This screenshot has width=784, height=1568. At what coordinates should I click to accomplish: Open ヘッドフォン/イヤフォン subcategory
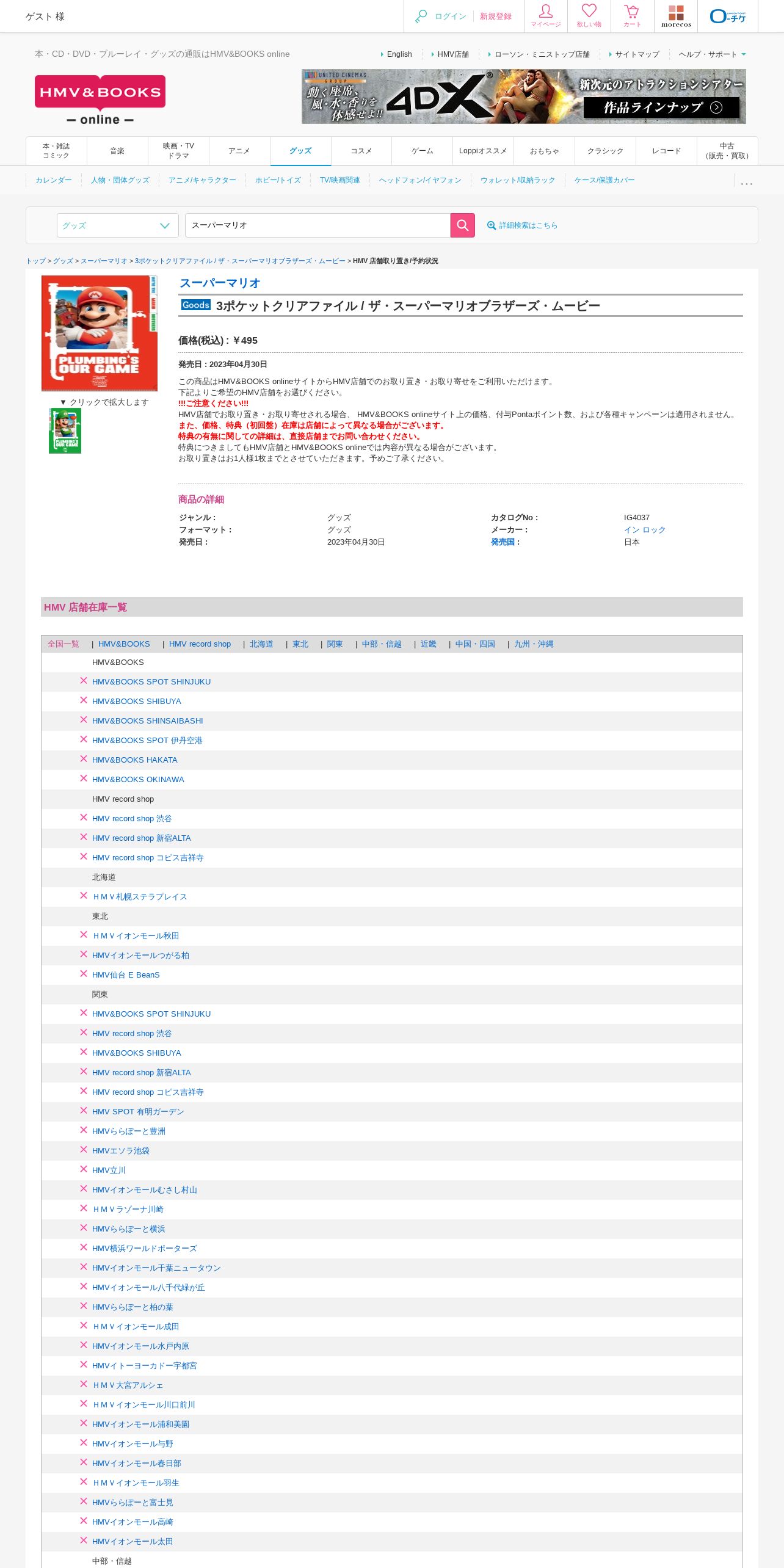point(420,180)
